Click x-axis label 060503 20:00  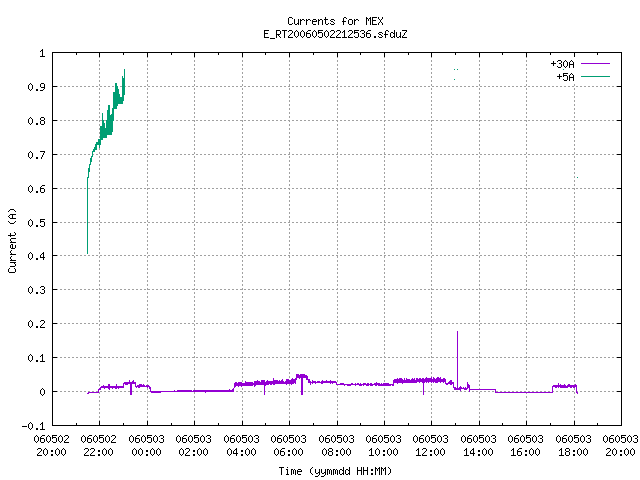tap(620, 446)
